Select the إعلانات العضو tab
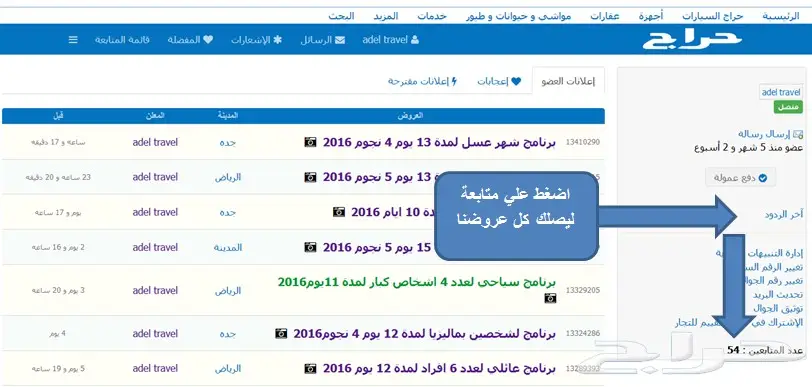Screen dimensions: 812x387 click(568, 81)
